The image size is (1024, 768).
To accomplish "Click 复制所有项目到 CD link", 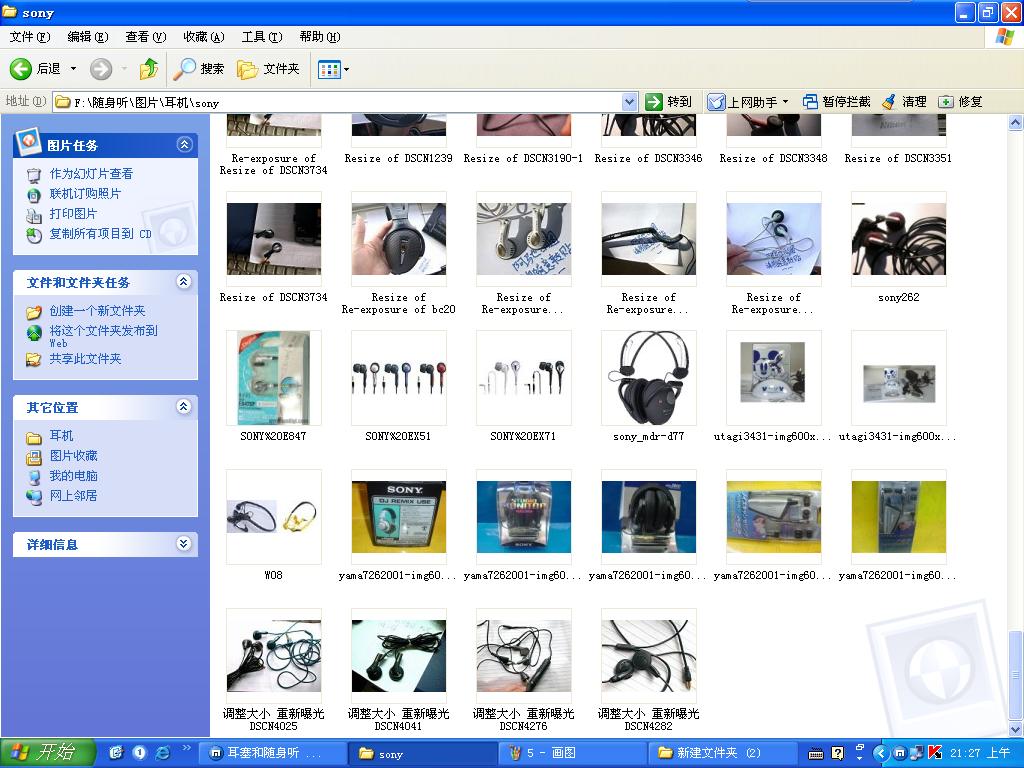I will [x=101, y=234].
